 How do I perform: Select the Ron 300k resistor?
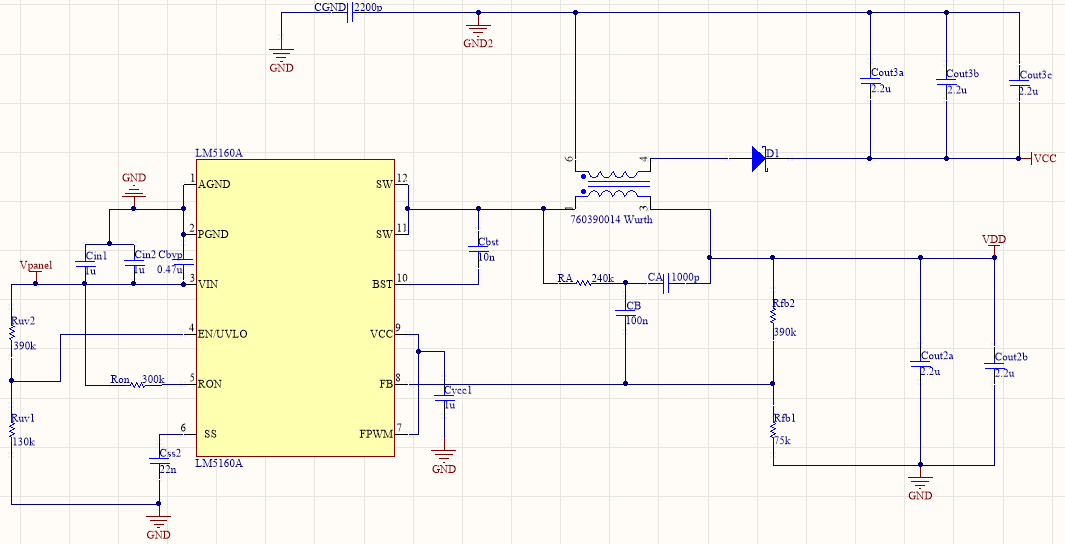pyautogui.click(x=139, y=384)
